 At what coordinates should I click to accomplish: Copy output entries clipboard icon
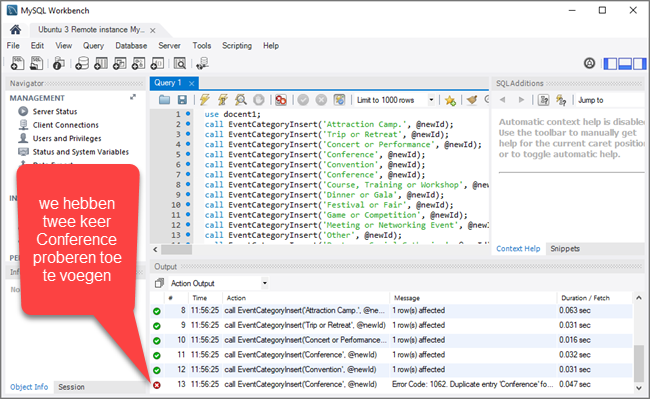159,283
